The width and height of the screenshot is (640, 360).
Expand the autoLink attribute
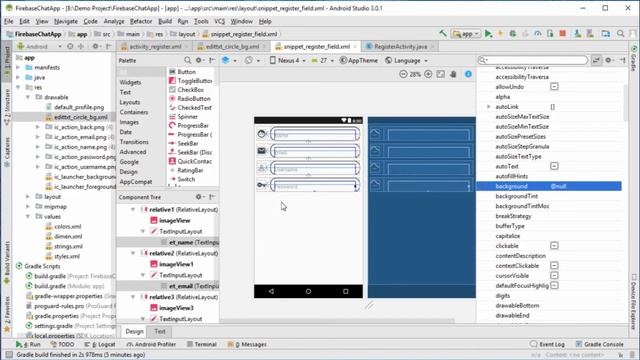(x=489, y=107)
